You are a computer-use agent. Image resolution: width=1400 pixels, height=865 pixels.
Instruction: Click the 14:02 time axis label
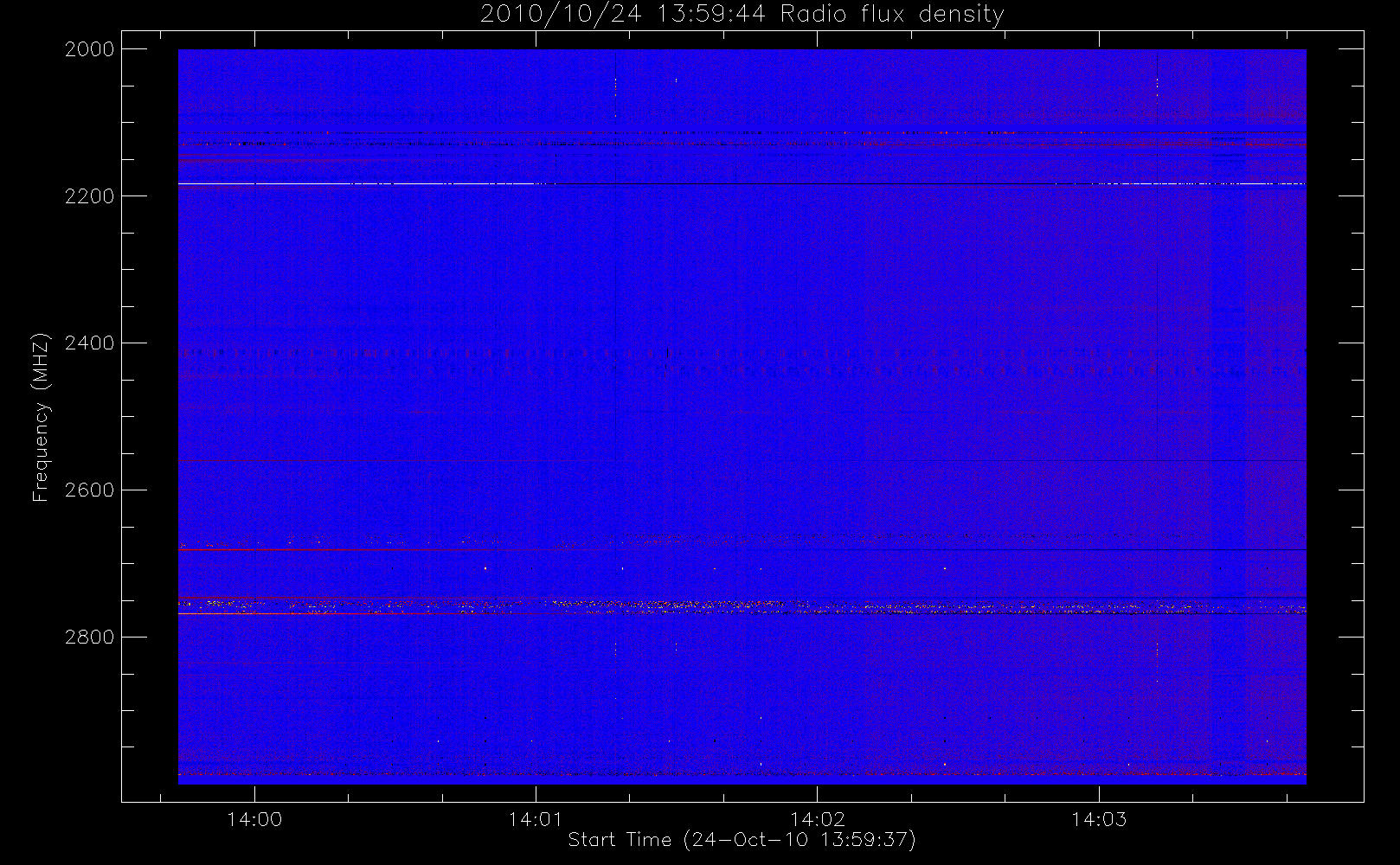818,819
